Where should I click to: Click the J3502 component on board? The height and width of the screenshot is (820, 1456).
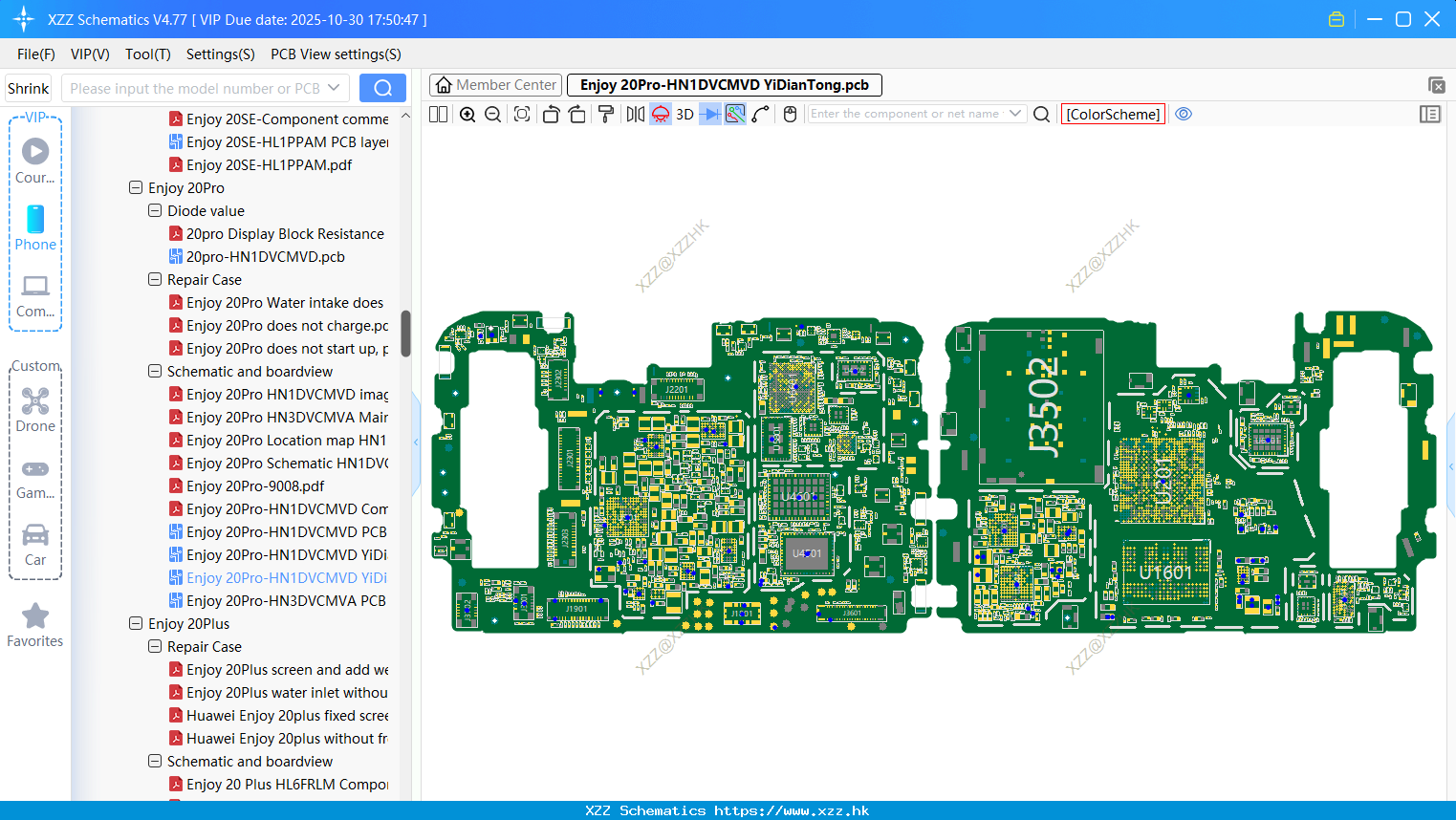pyautogui.click(x=1042, y=407)
